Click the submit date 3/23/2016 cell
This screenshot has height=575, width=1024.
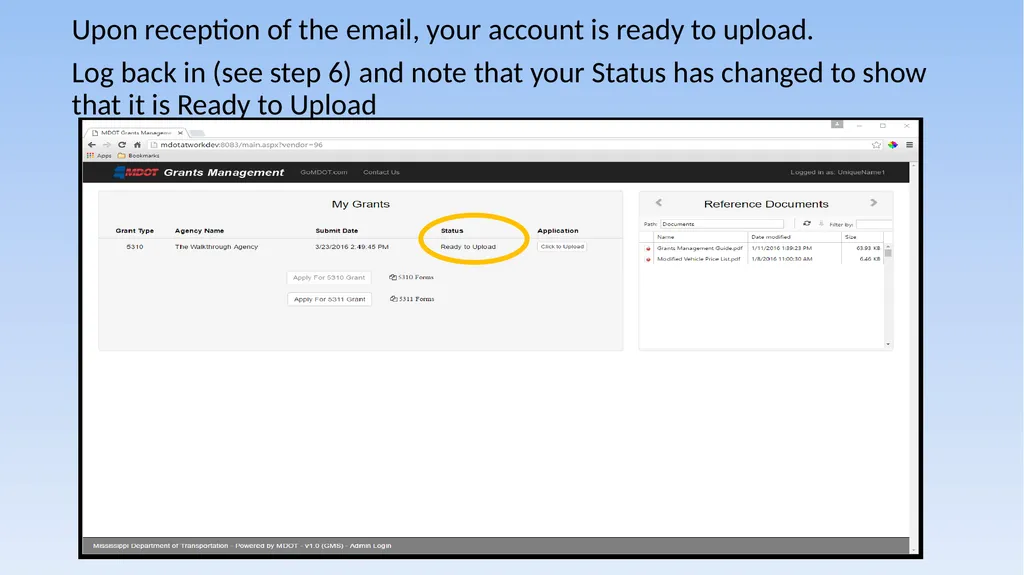coord(352,247)
